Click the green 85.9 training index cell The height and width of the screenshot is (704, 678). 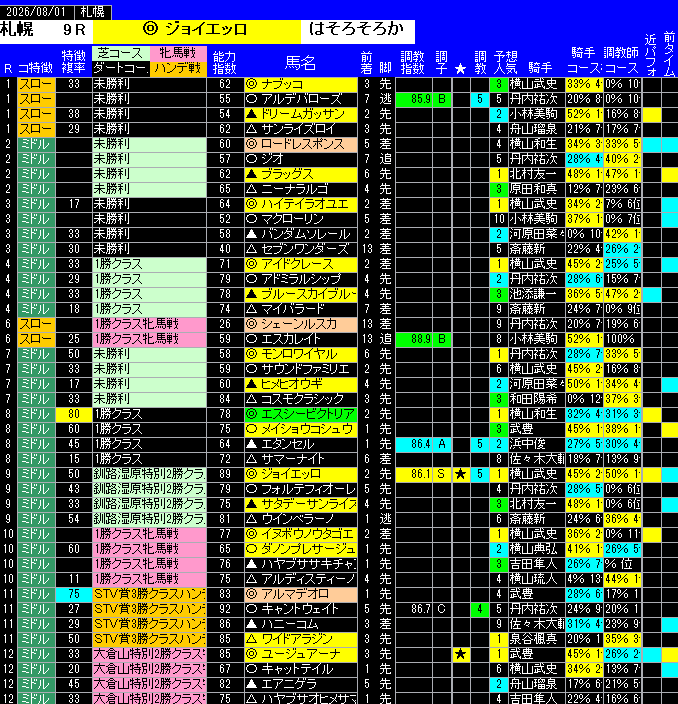(414, 99)
